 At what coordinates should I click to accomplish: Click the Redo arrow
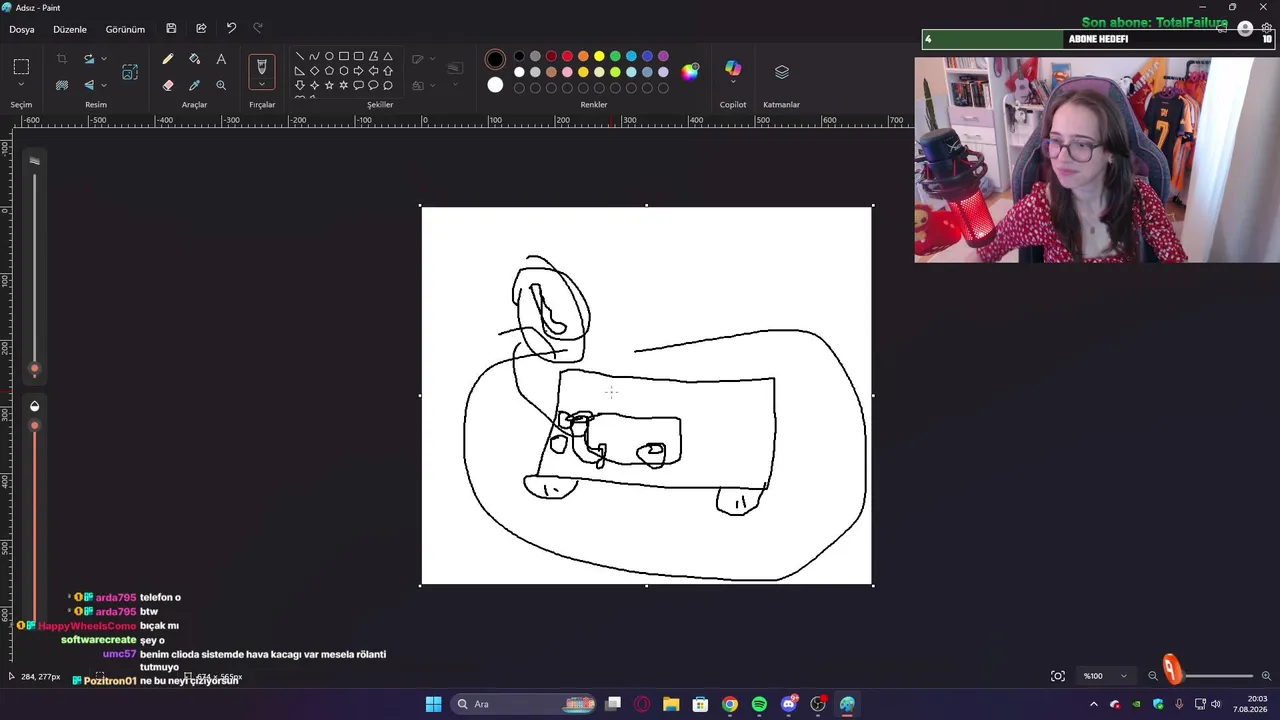click(258, 29)
